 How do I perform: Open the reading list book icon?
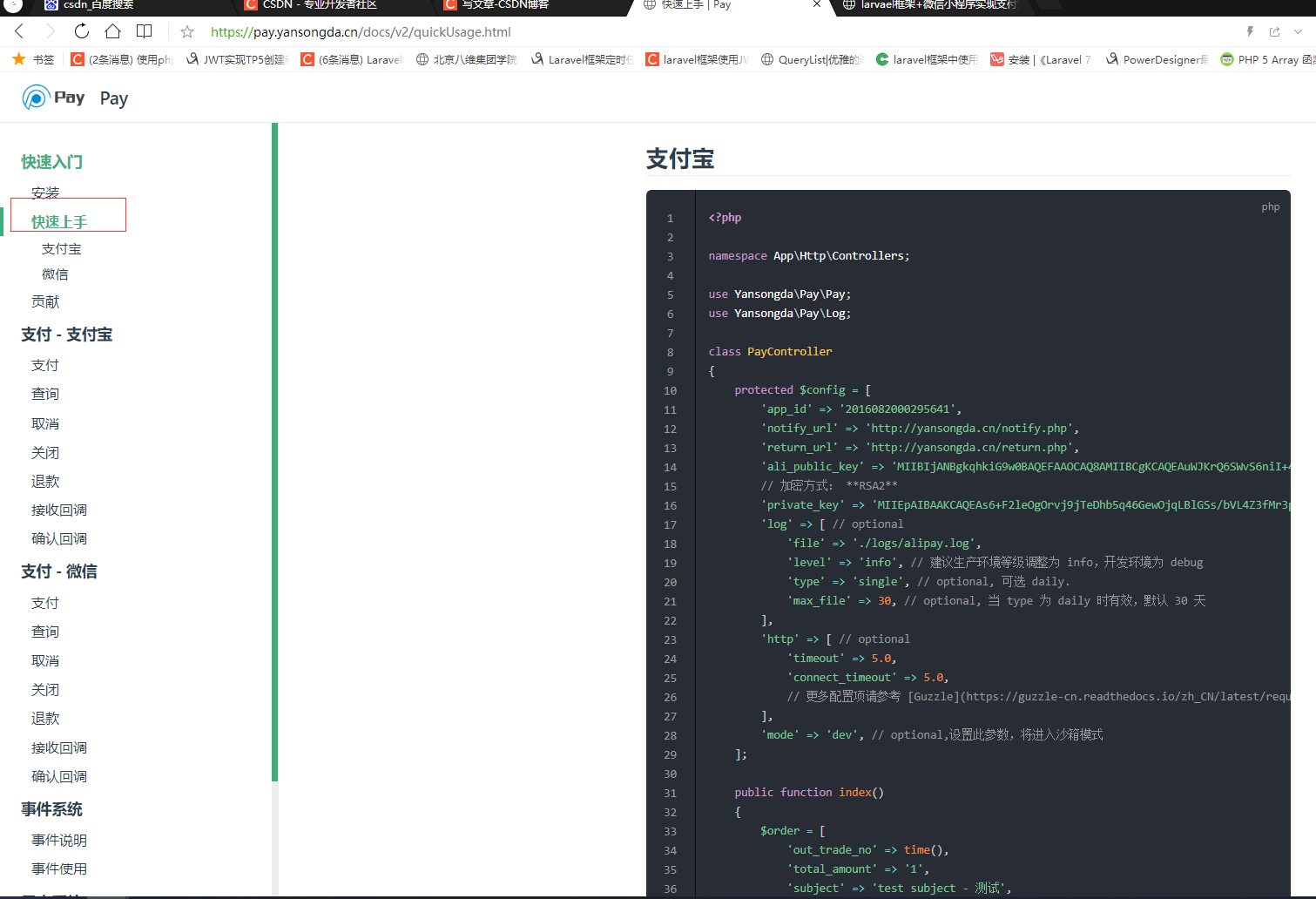point(145,30)
